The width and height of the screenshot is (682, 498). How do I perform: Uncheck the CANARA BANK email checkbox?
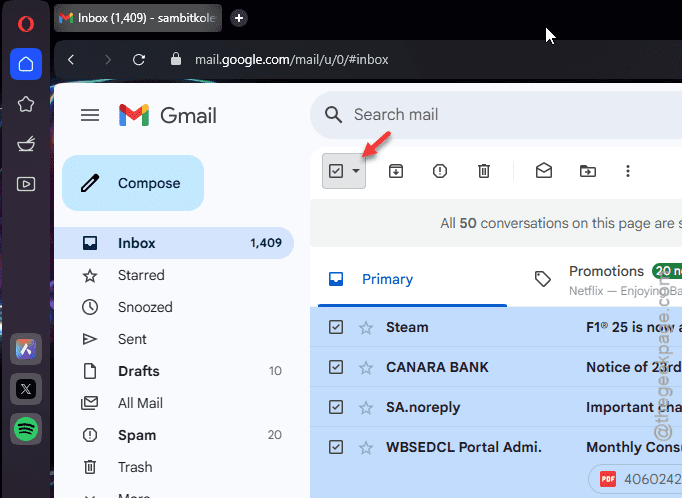pyautogui.click(x=336, y=367)
